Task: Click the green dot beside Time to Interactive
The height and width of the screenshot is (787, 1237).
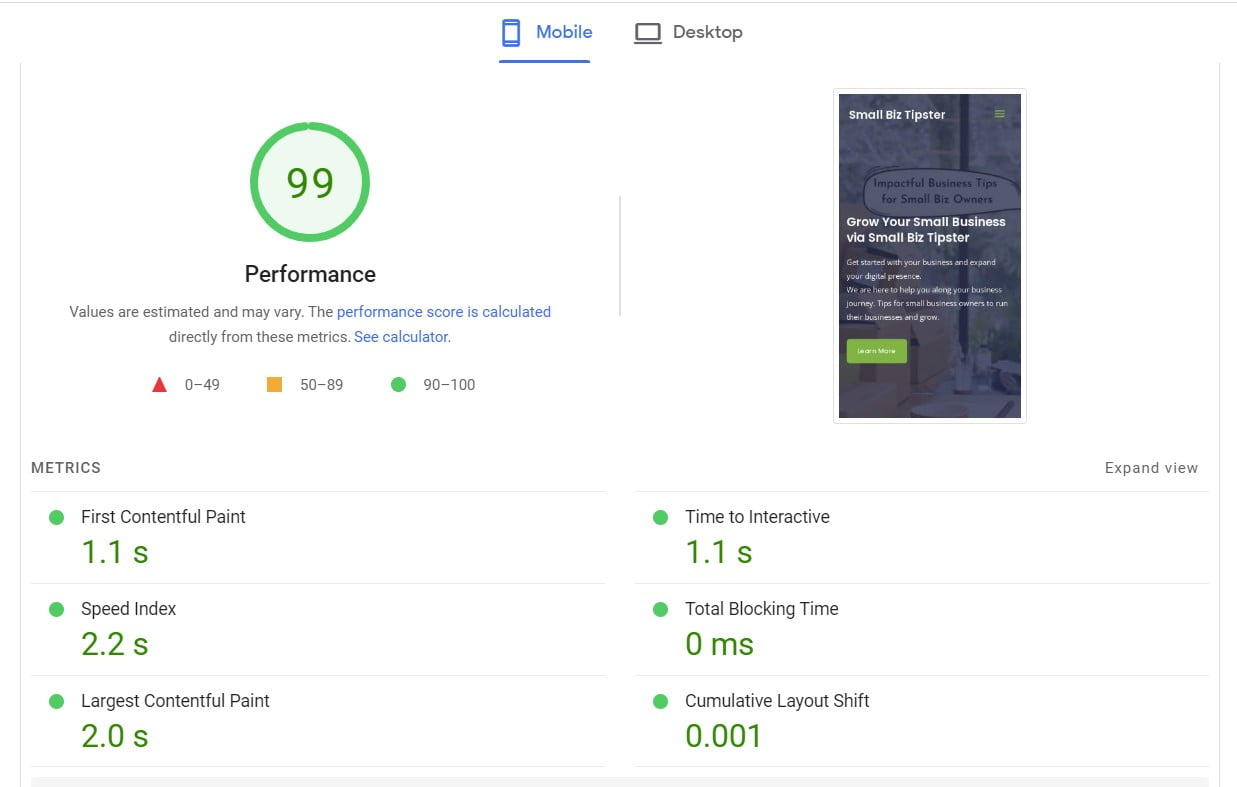Action: pyautogui.click(x=660, y=517)
